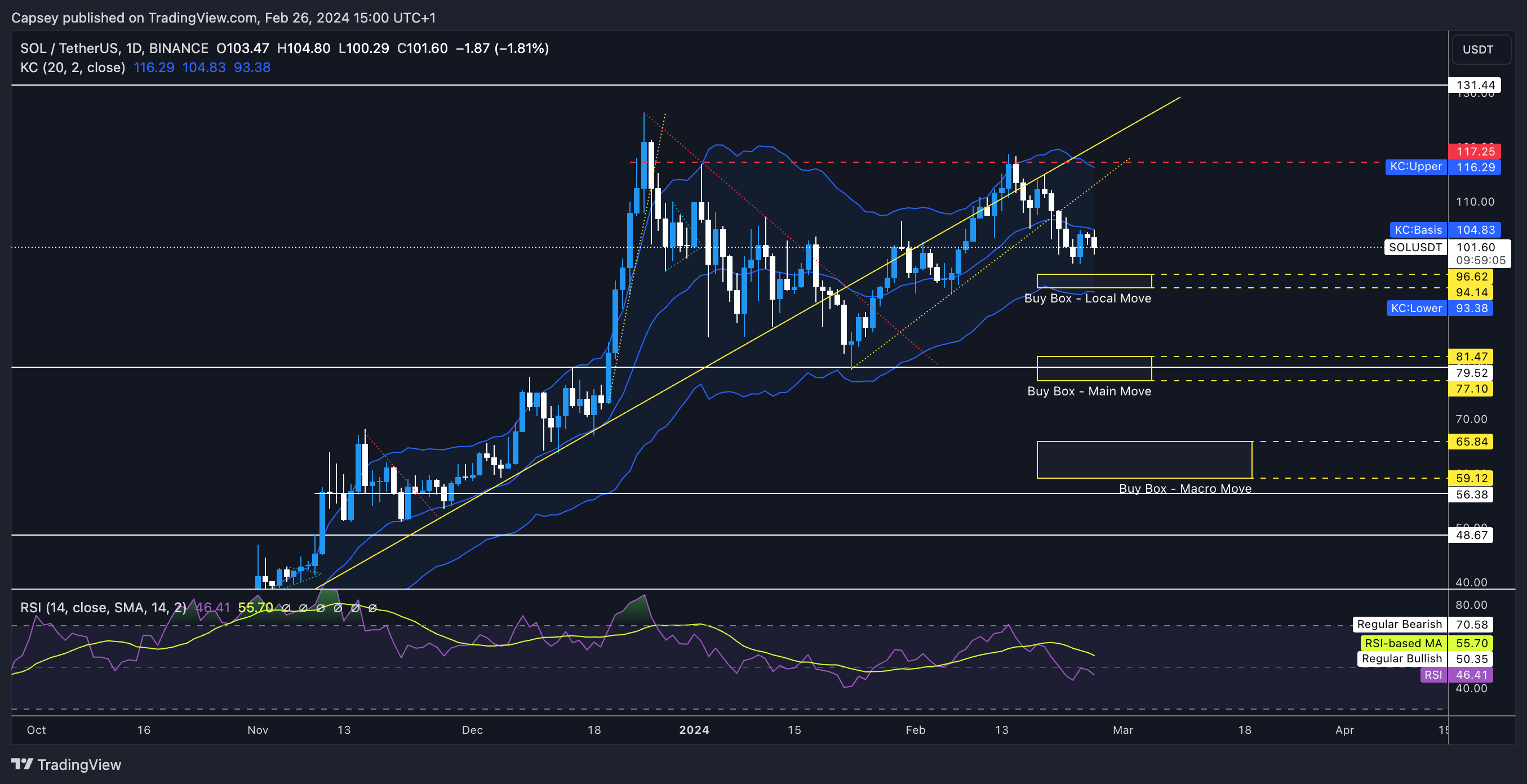Select the KC (20, 2, close) indicator legend
1527x784 pixels.
click(72, 68)
